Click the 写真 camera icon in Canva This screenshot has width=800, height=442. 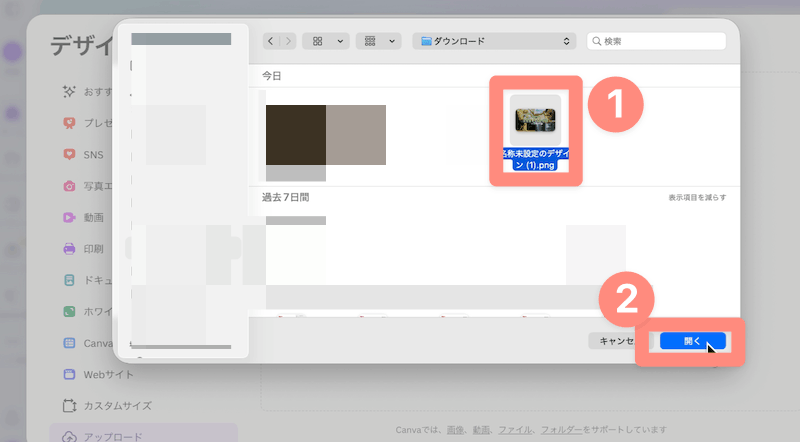click(69, 186)
